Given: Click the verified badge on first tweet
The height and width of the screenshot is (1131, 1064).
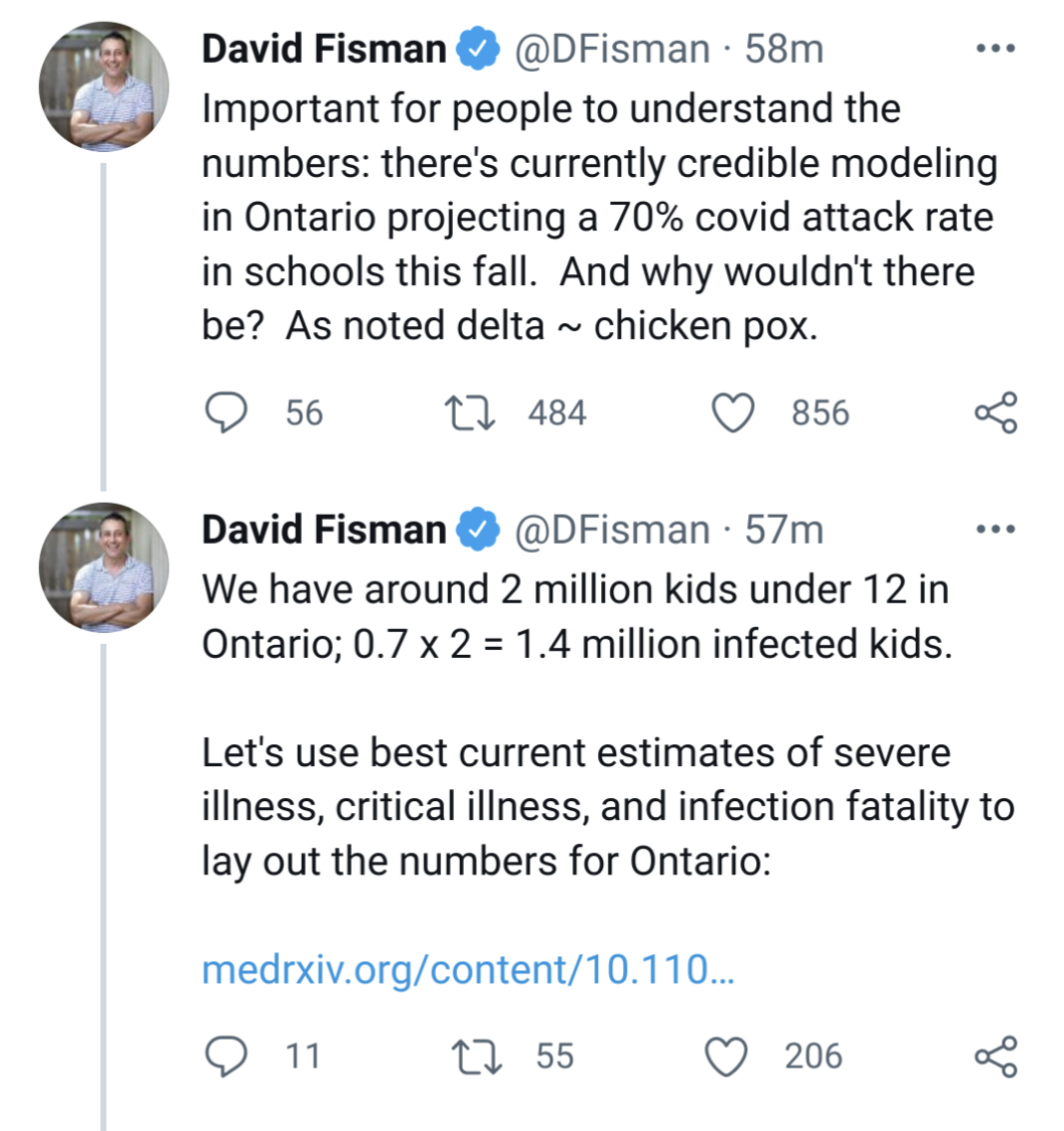Looking at the screenshot, I should (478, 50).
